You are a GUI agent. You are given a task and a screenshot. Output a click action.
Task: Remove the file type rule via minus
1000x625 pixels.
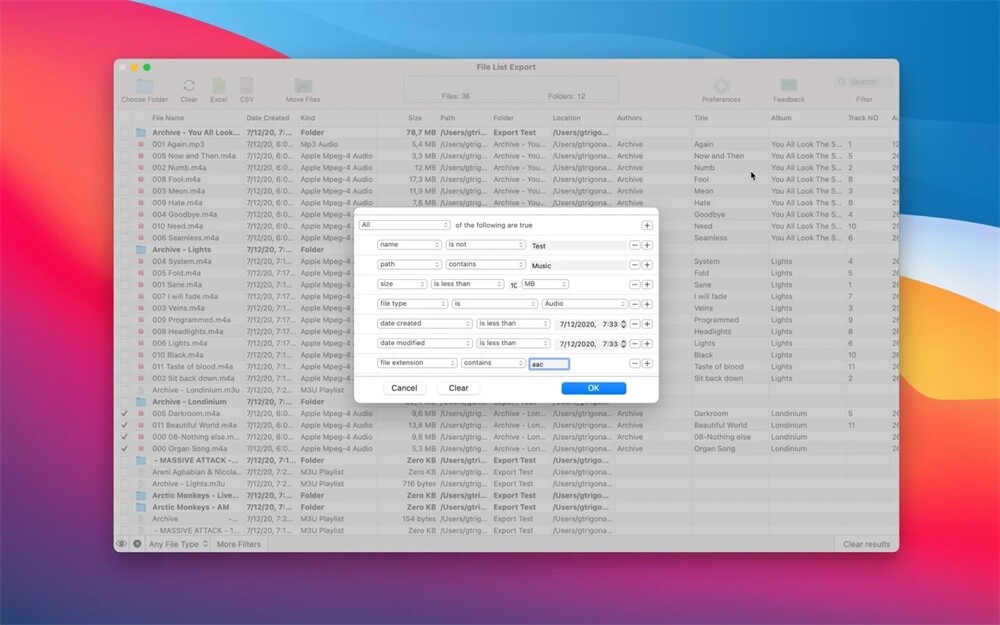635,304
